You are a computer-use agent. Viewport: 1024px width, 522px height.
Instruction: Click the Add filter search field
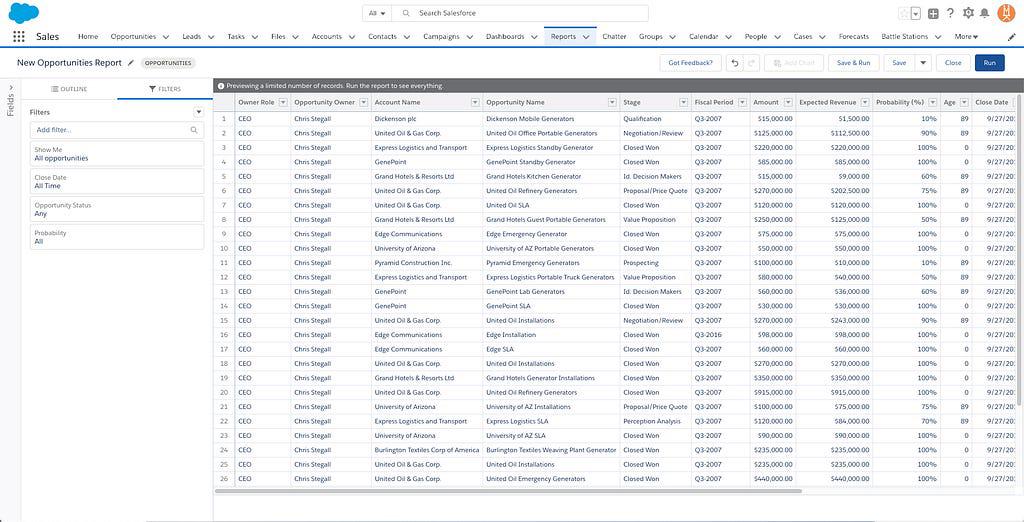pos(112,130)
